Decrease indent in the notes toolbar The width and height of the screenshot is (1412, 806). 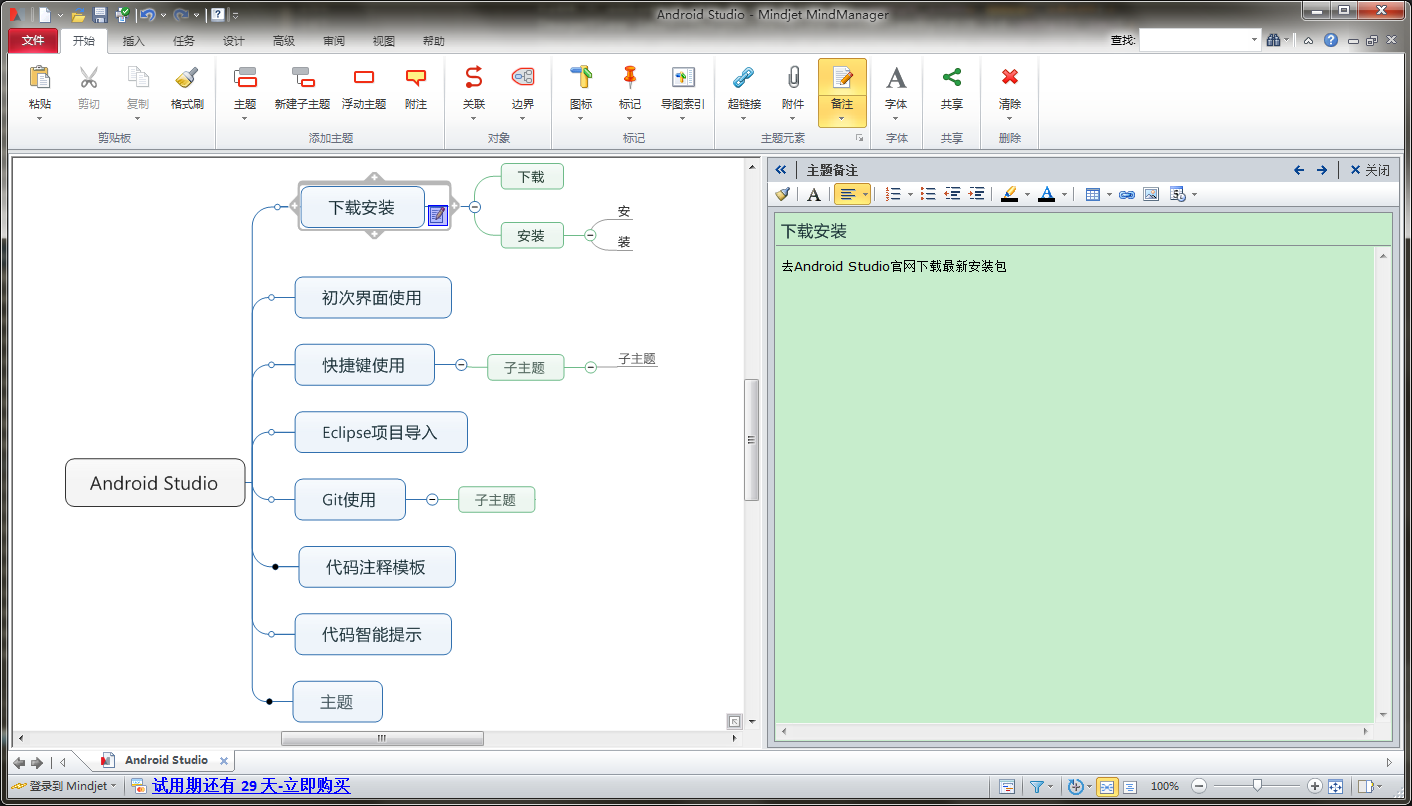953,194
